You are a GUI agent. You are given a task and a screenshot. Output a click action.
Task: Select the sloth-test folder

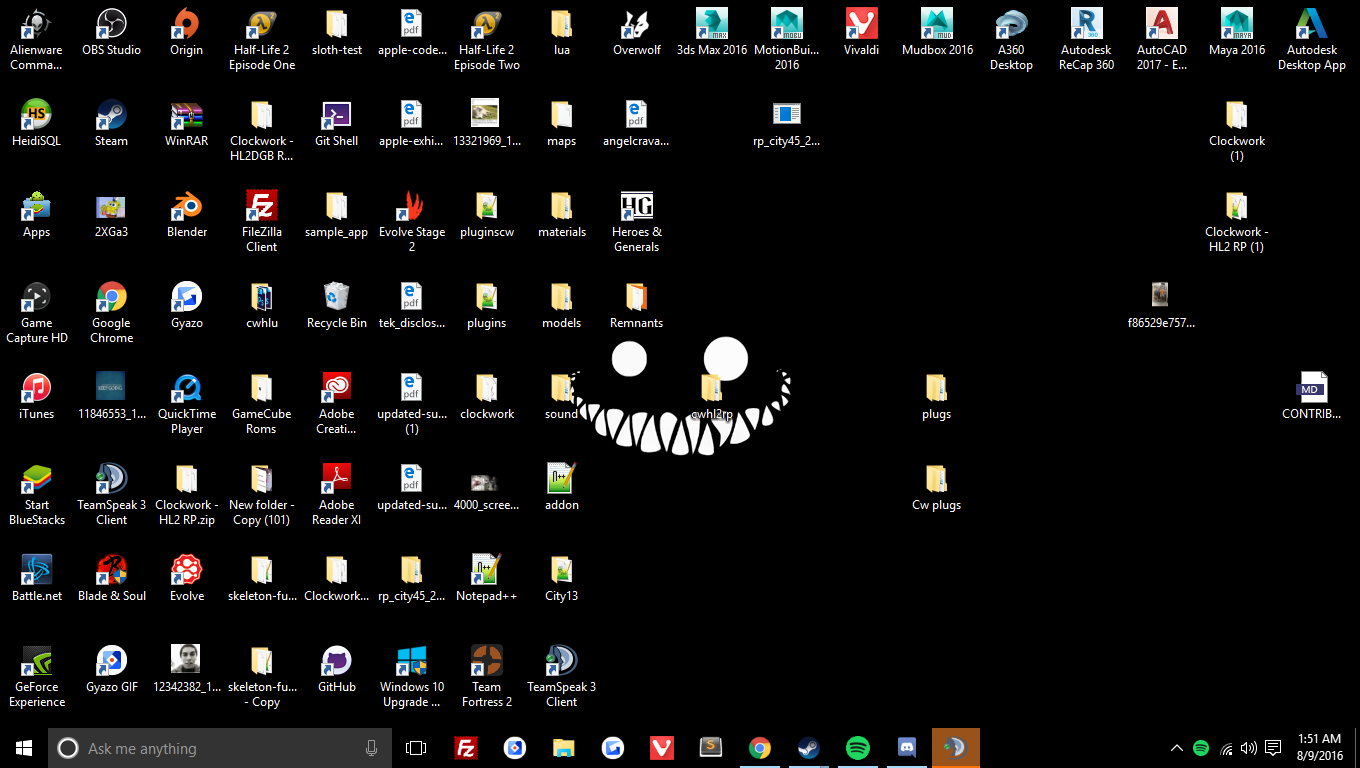(x=336, y=32)
